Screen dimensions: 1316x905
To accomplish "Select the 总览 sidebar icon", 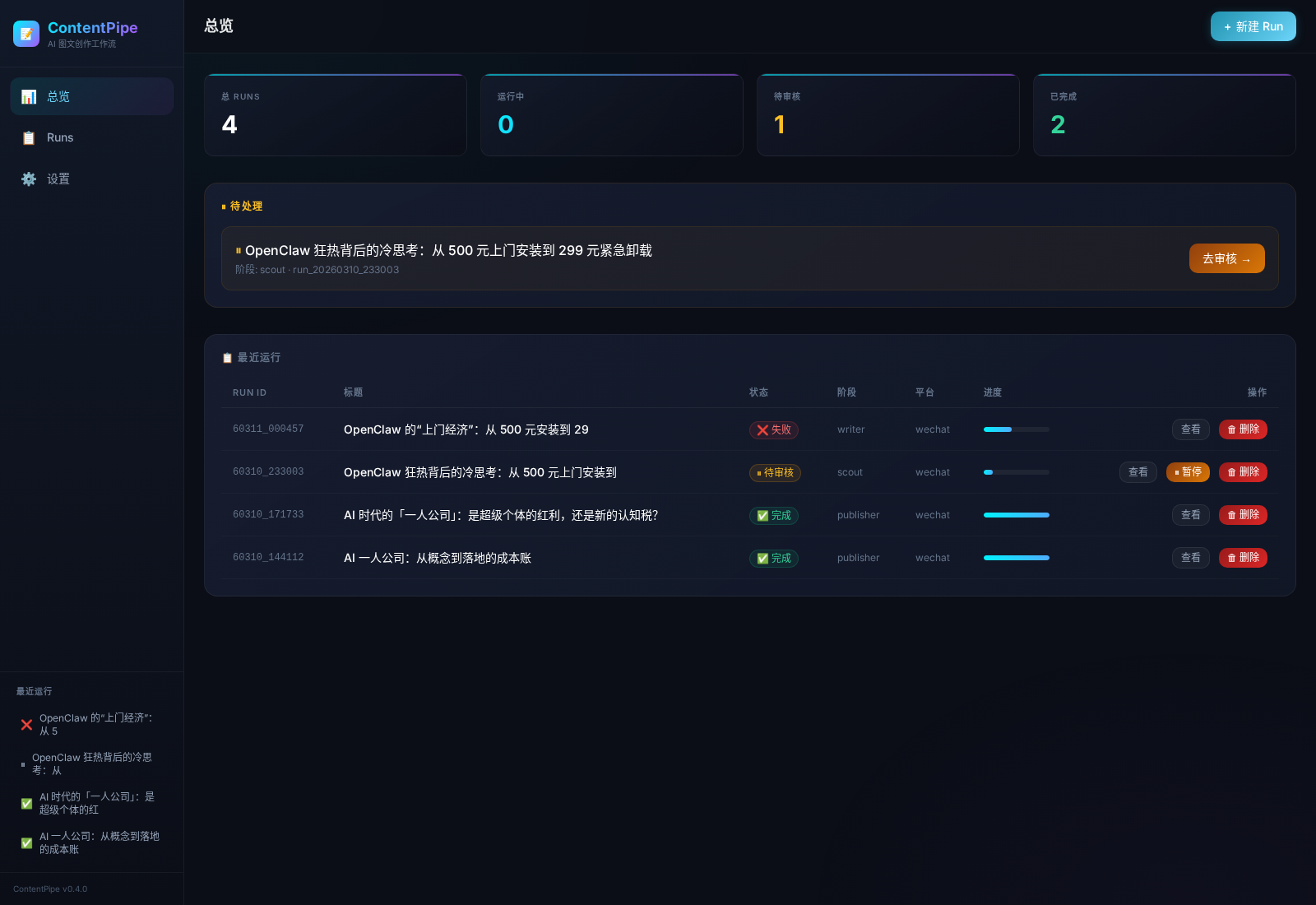I will tap(29, 96).
